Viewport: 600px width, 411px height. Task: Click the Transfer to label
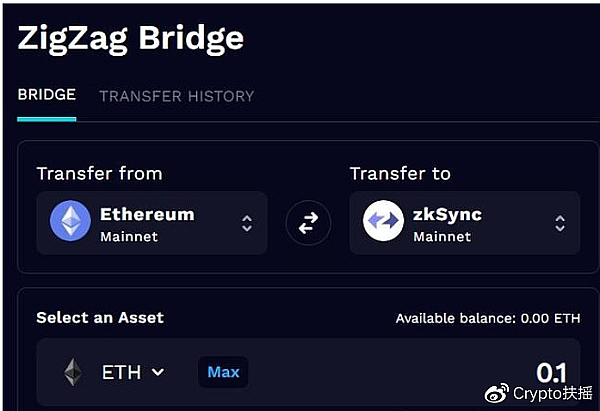pyautogui.click(x=400, y=173)
